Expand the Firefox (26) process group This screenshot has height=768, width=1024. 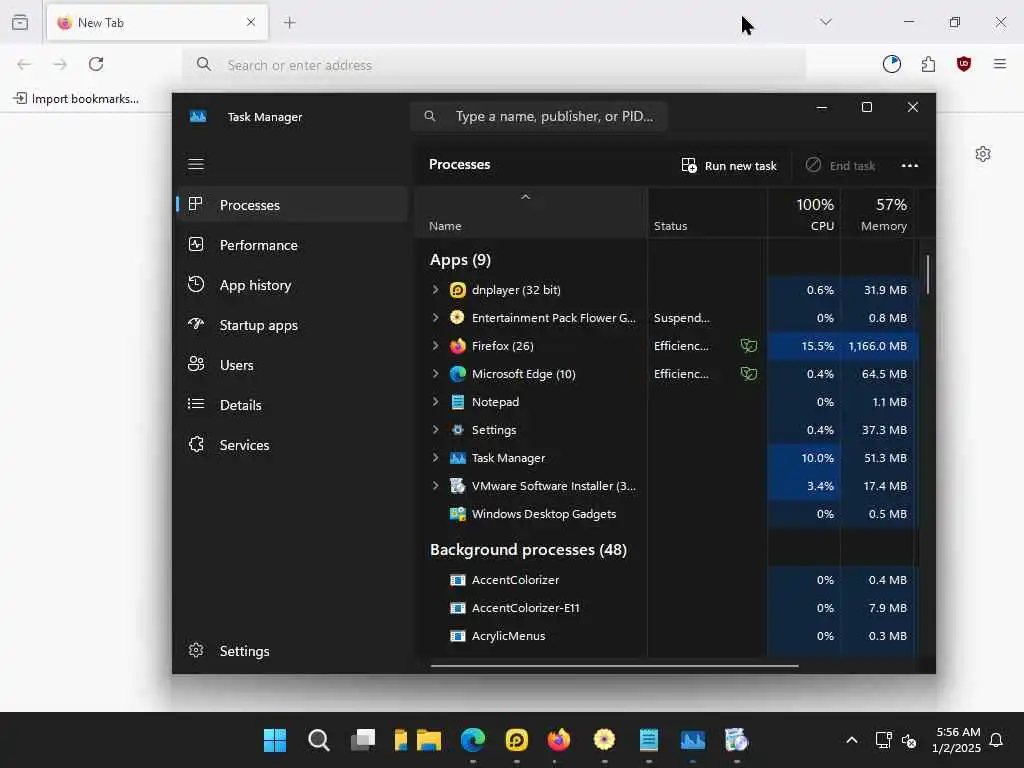click(436, 345)
